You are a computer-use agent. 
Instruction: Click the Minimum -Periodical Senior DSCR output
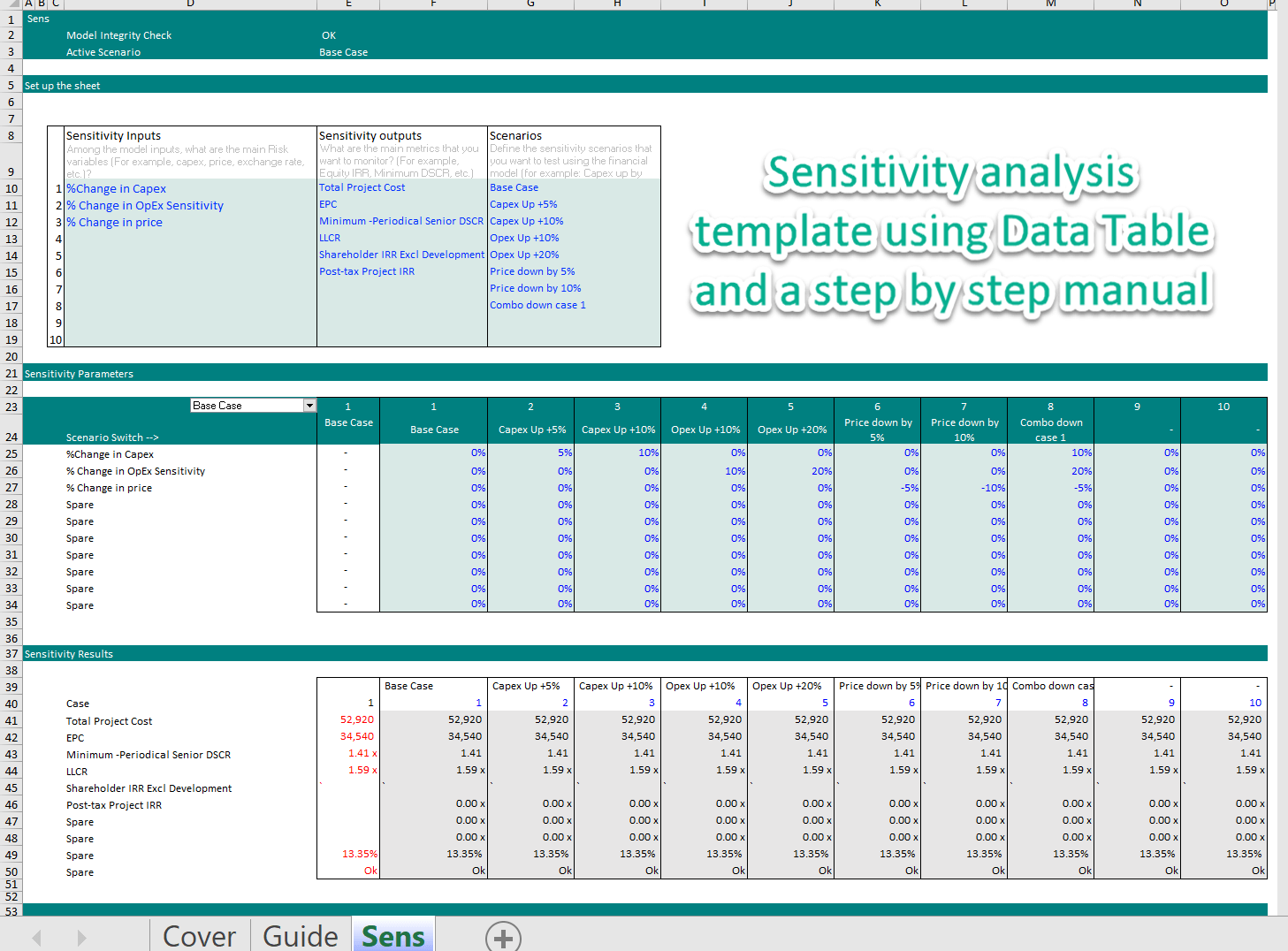point(401,221)
